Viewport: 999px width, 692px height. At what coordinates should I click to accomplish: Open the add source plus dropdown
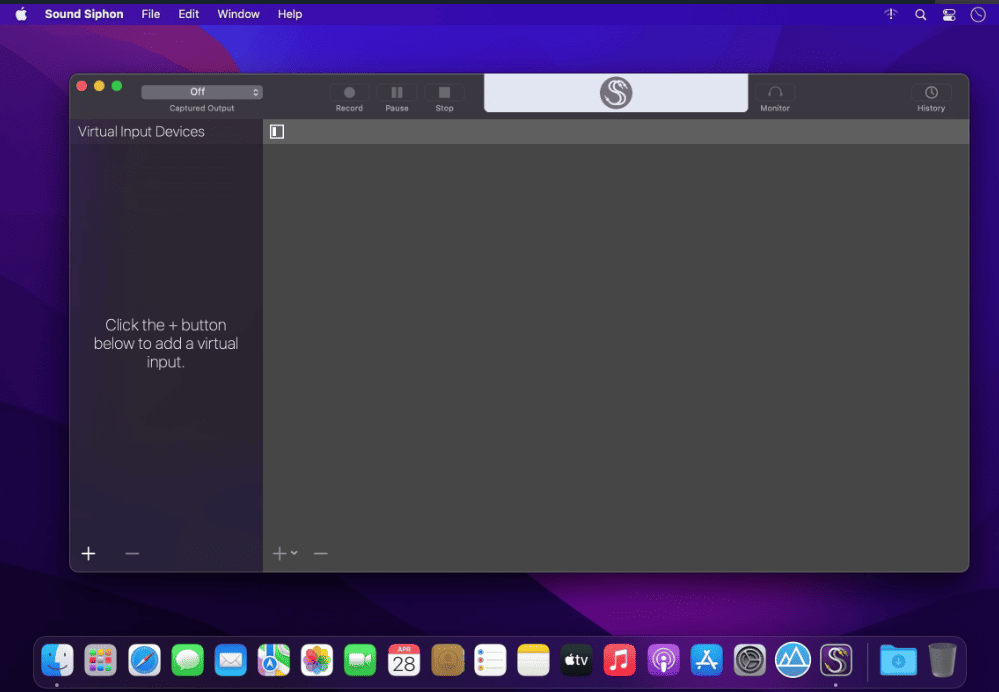pos(285,553)
